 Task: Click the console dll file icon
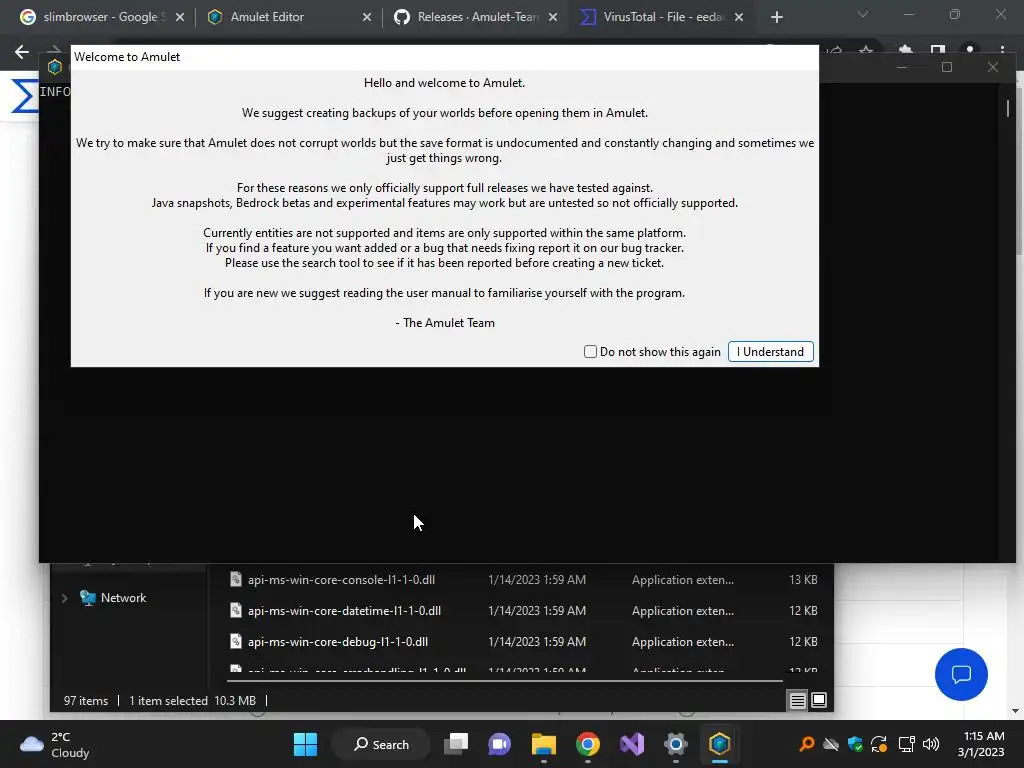point(236,579)
